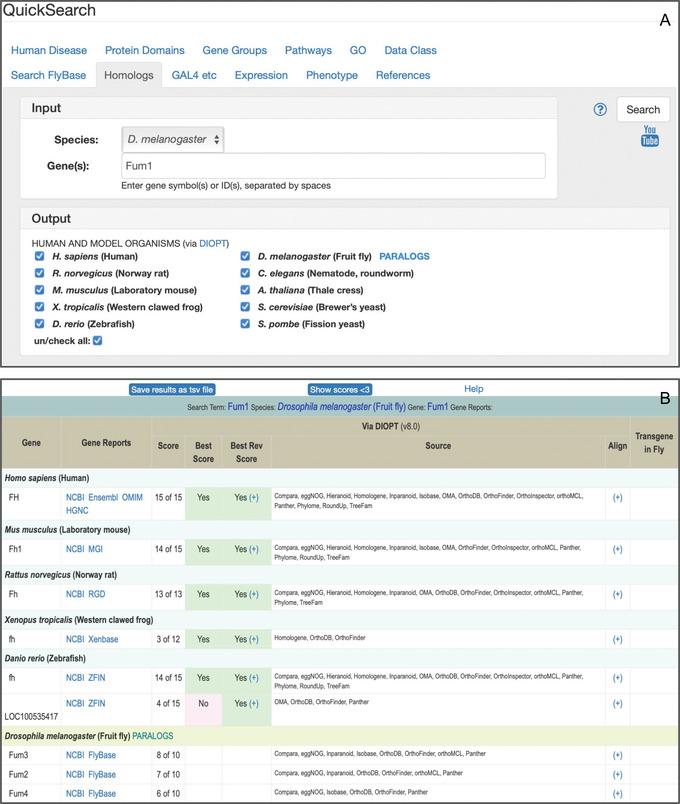Screen dimensions: 680x804
Task: Switch to the GAL4 etc tab
Action: click(x=194, y=75)
